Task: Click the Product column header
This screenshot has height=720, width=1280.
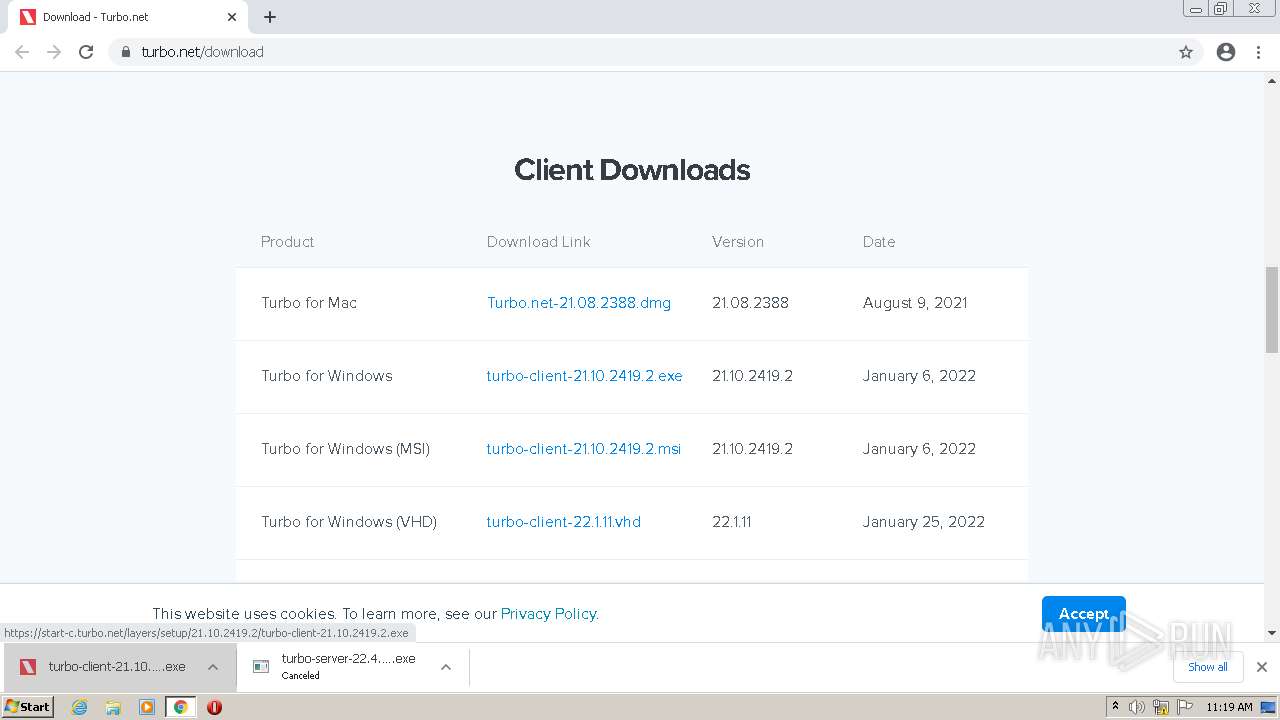Action: coord(287,242)
